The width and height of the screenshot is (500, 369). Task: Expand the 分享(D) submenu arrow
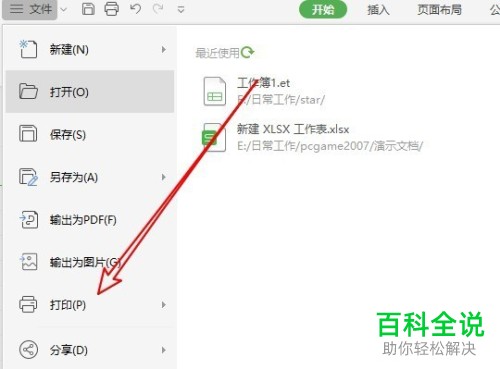163,350
